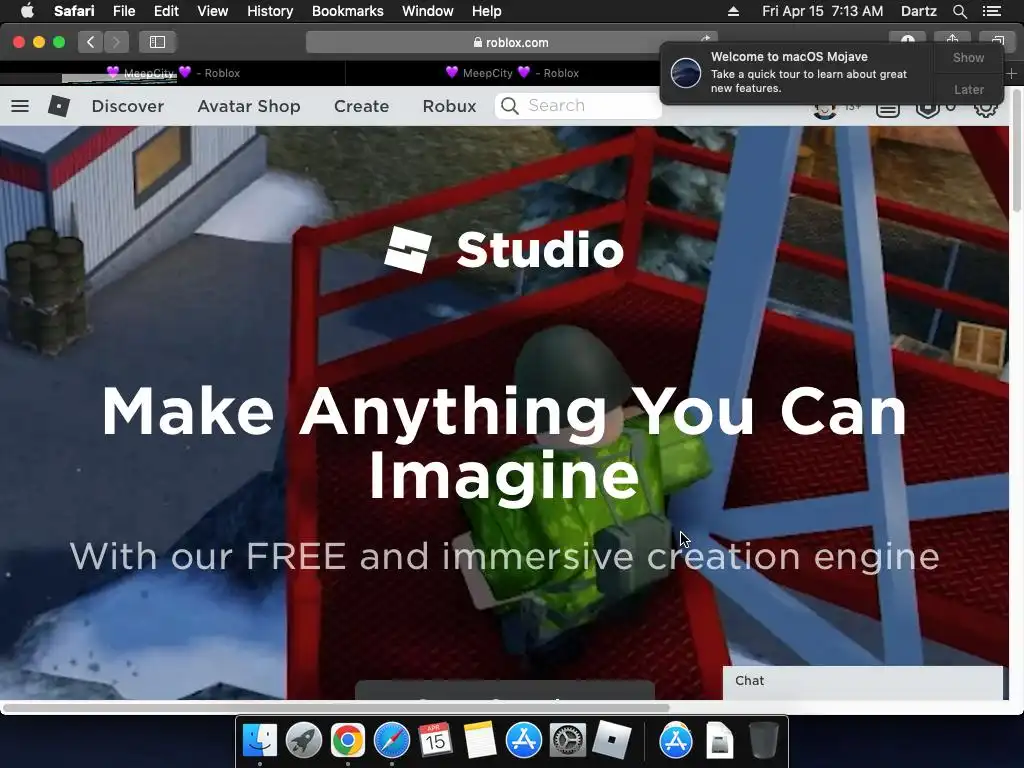
Task: Open the Roblox settings gear icon
Action: click(985, 110)
